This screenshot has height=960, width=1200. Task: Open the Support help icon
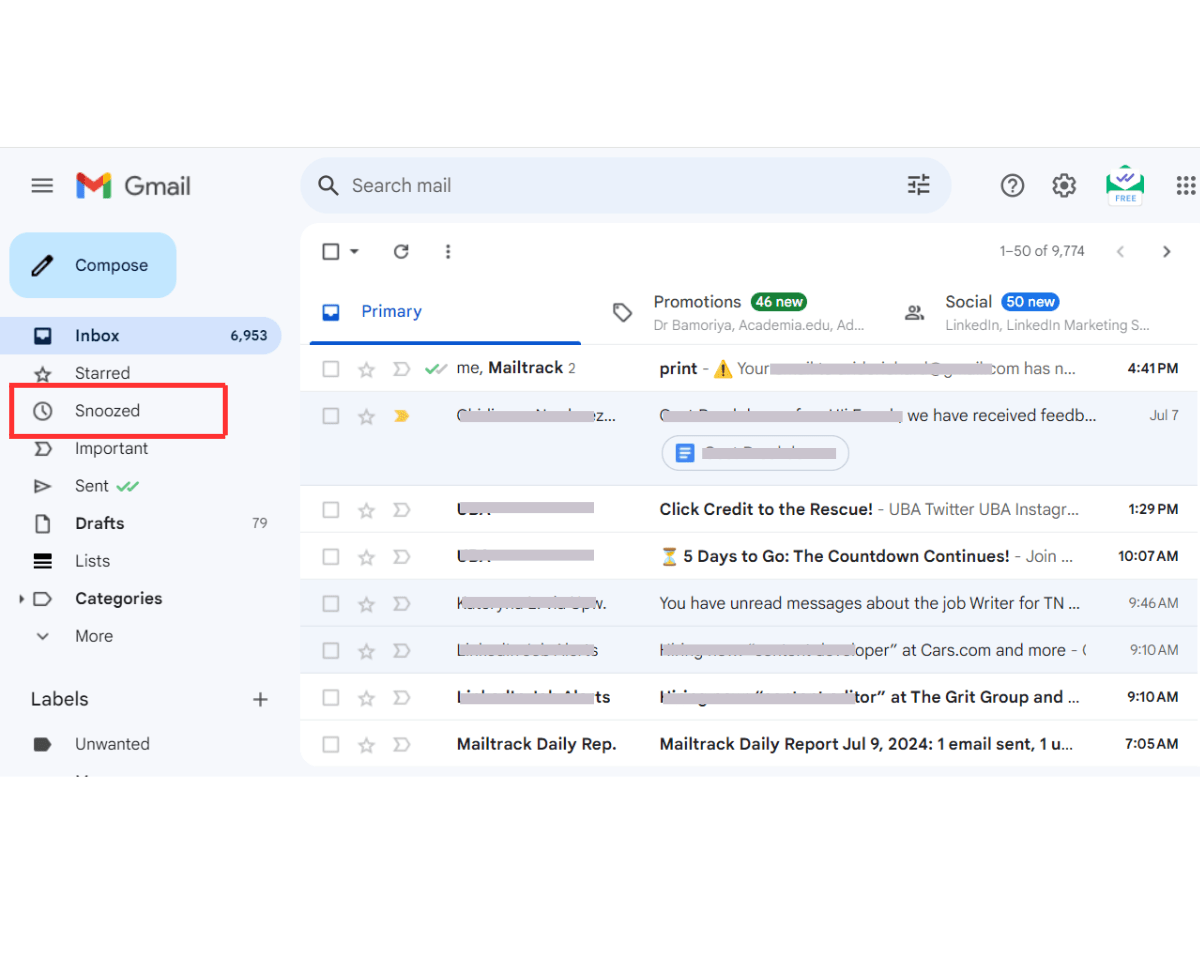1012,185
